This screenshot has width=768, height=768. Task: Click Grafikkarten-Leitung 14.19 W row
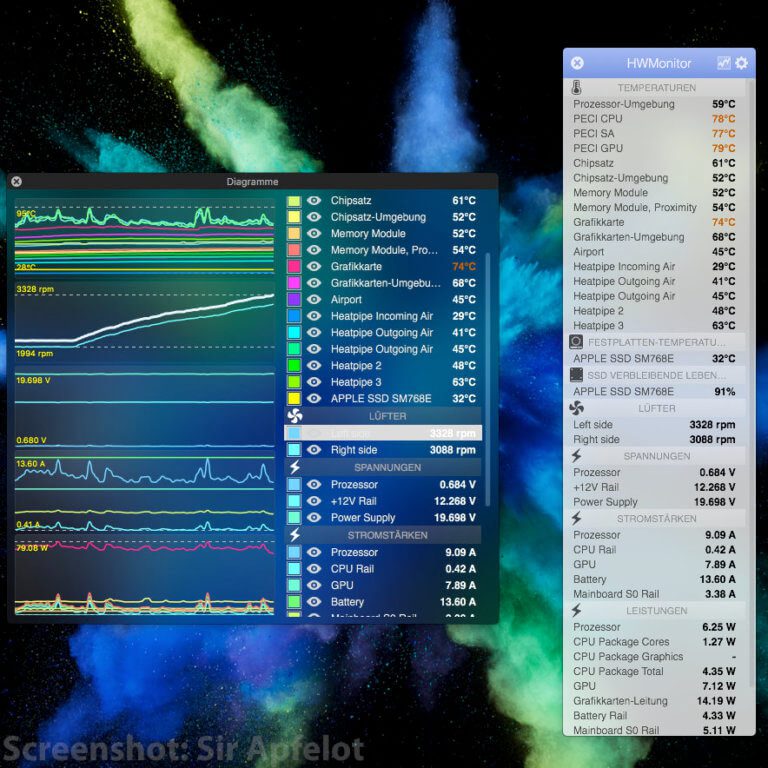pyautogui.click(x=654, y=700)
